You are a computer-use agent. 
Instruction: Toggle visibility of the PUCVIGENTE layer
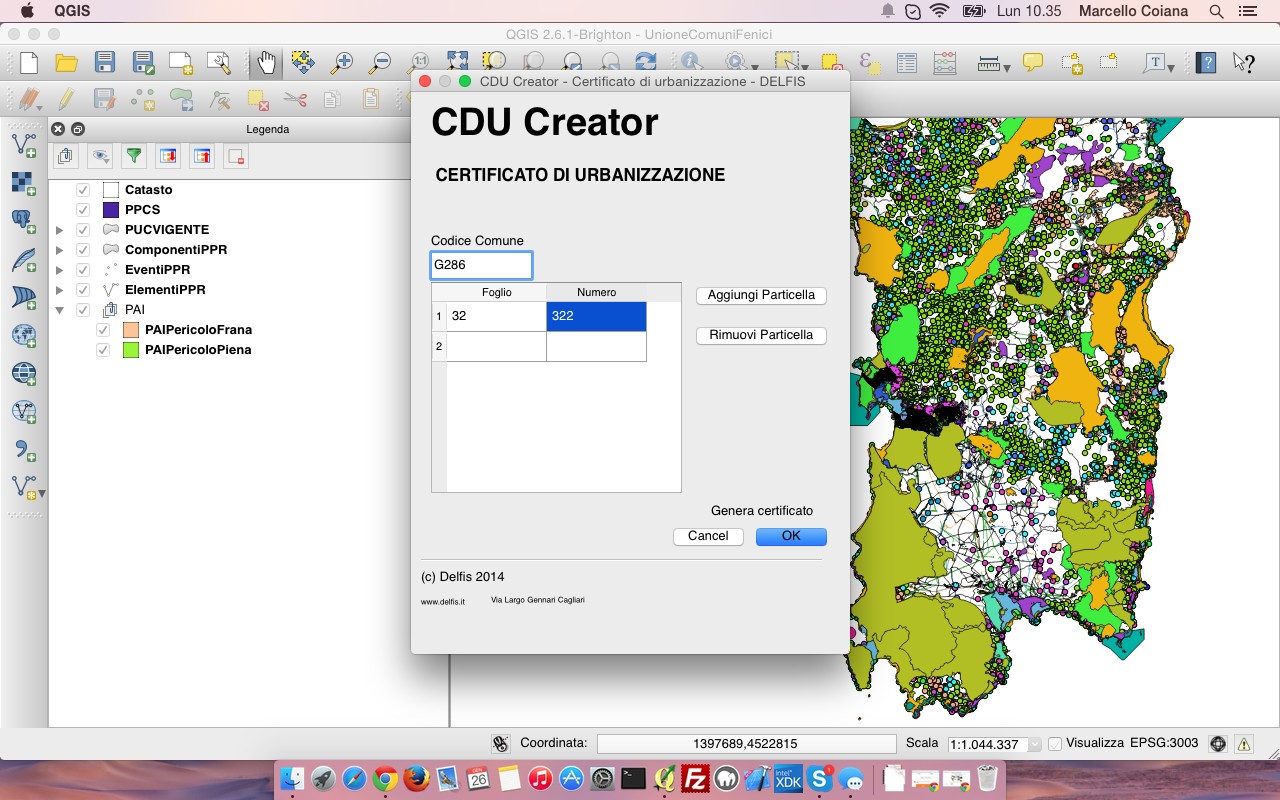point(83,230)
